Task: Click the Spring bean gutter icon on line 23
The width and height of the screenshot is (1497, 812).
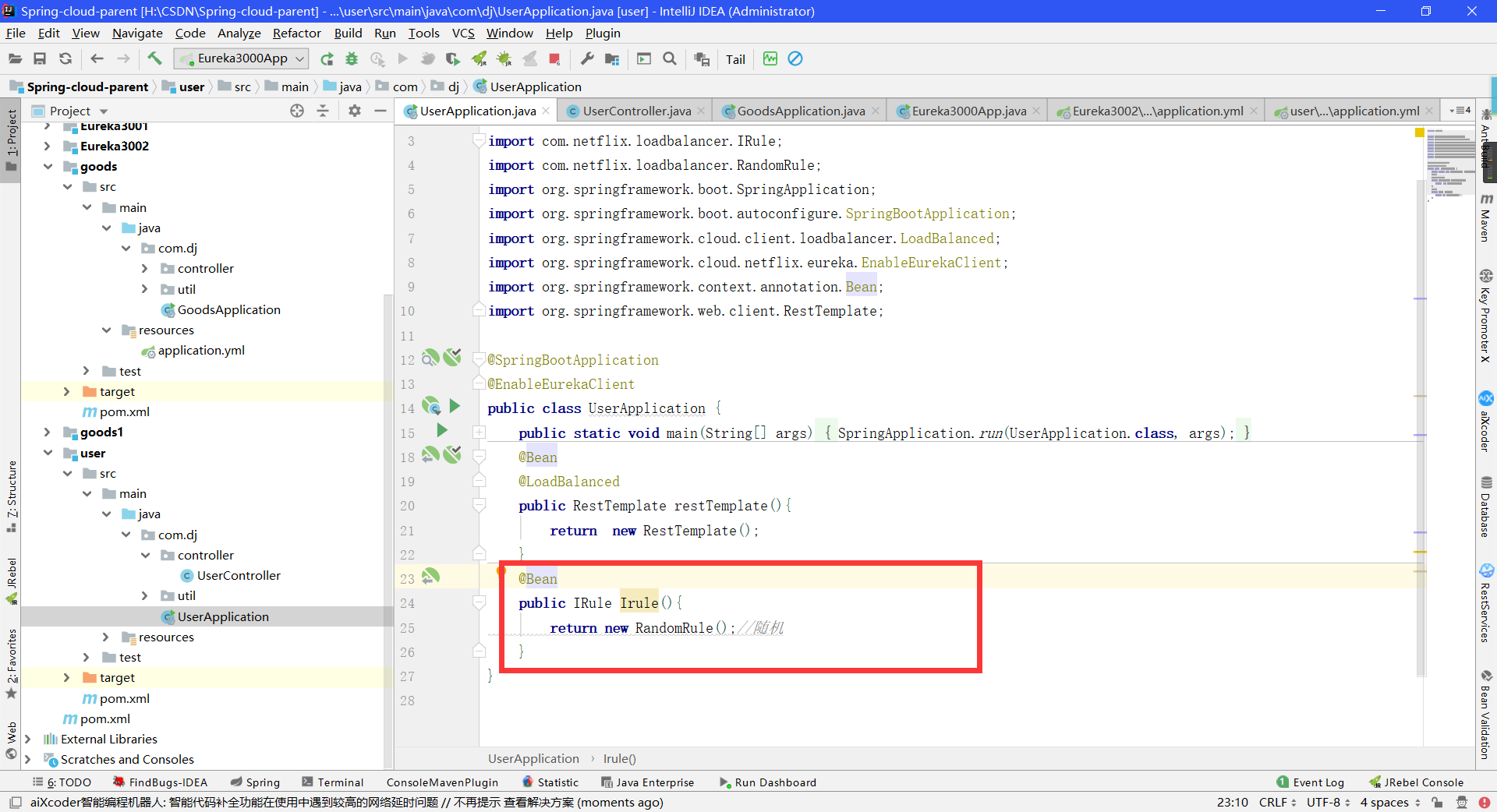Action: pyautogui.click(x=430, y=577)
